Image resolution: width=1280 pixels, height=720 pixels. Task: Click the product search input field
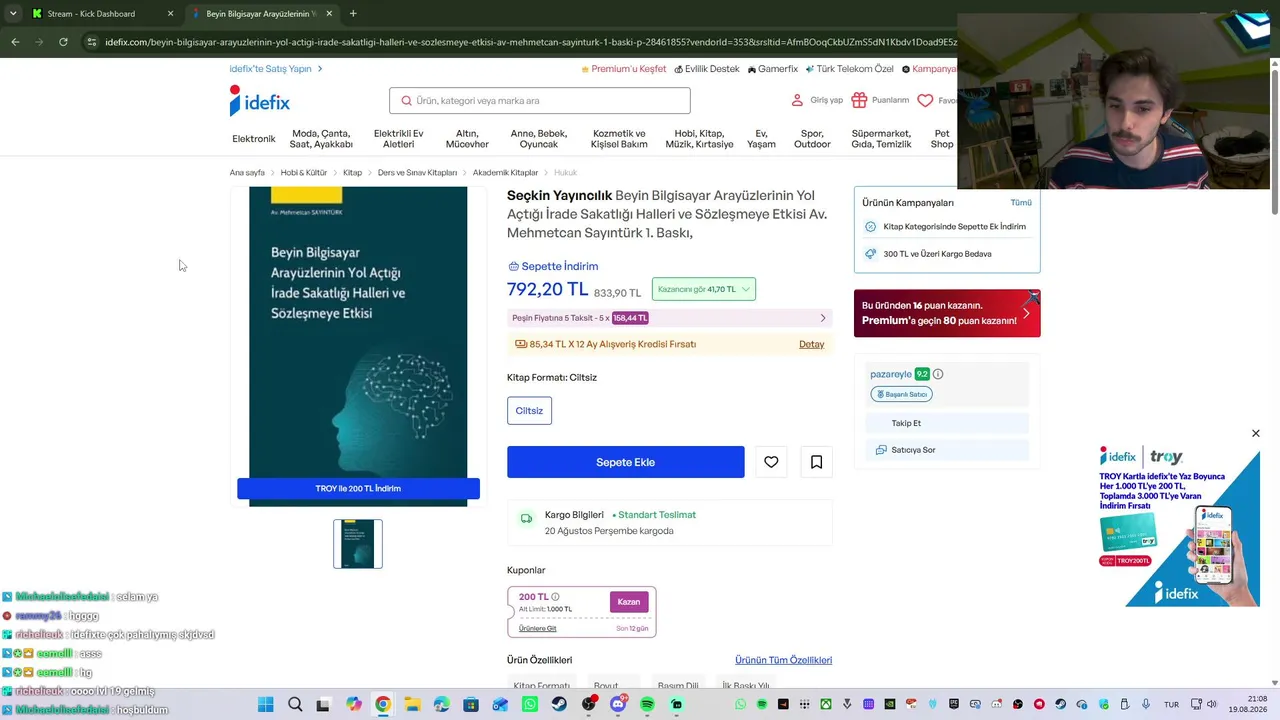[540, 101]
